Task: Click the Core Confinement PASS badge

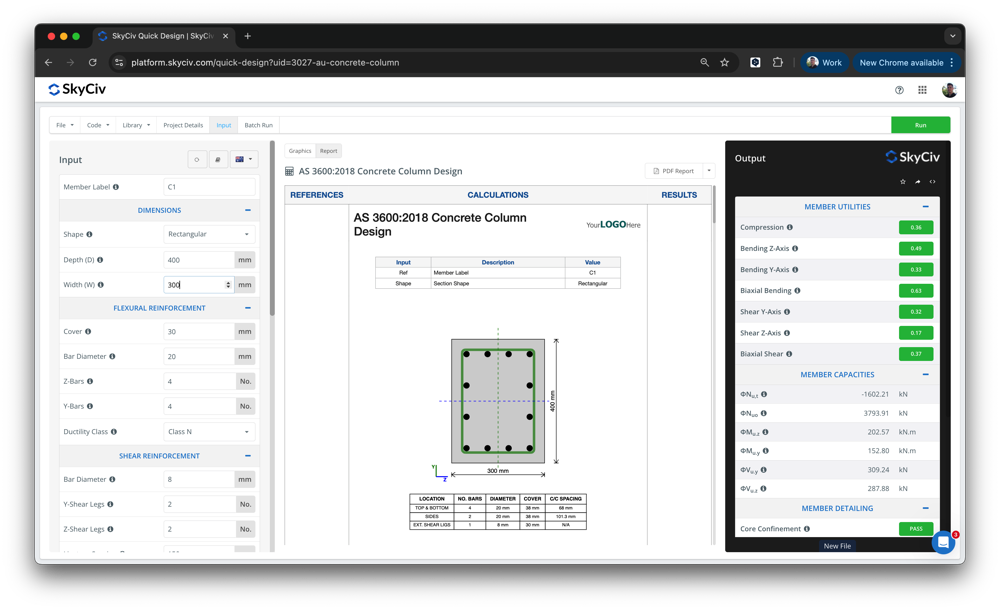Action: [x=916, y=528]
